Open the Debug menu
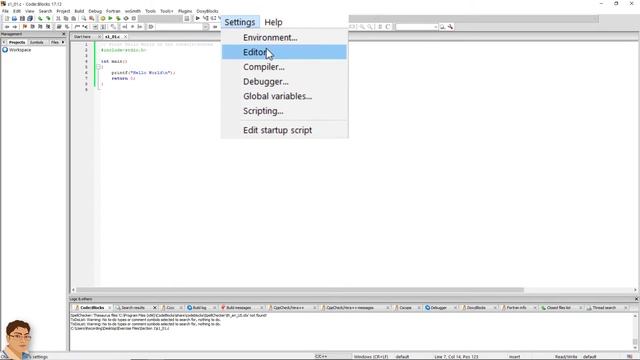The image size is (640, 360). (x=95, y=11)
